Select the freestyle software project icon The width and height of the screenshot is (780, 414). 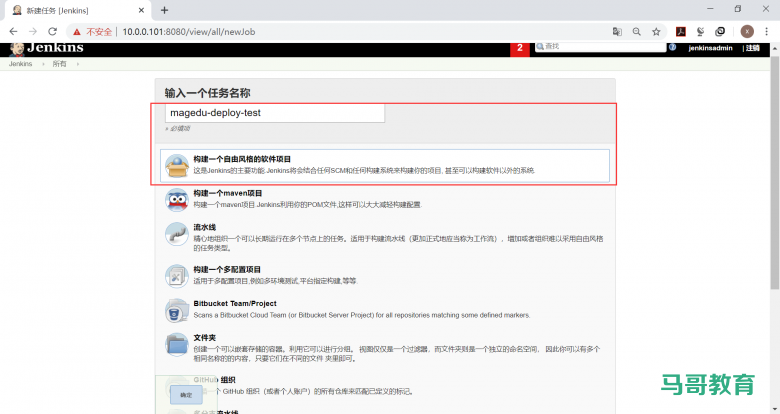coord(177,166)
